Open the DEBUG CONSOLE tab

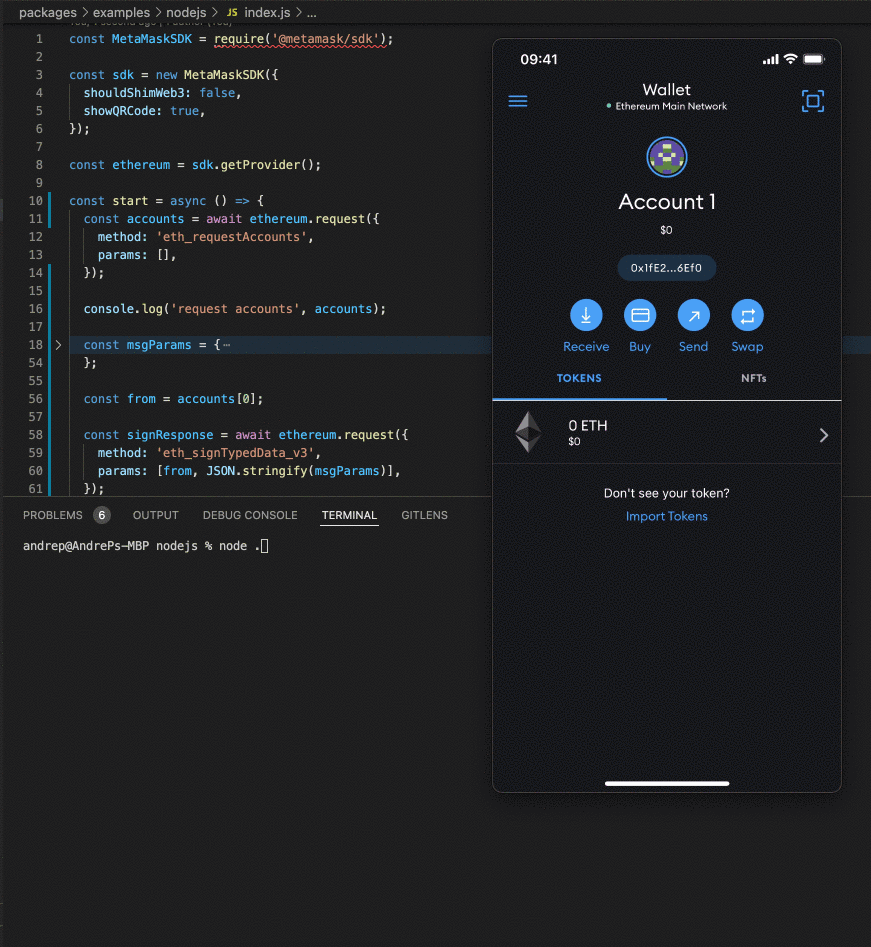pos(249,515)
